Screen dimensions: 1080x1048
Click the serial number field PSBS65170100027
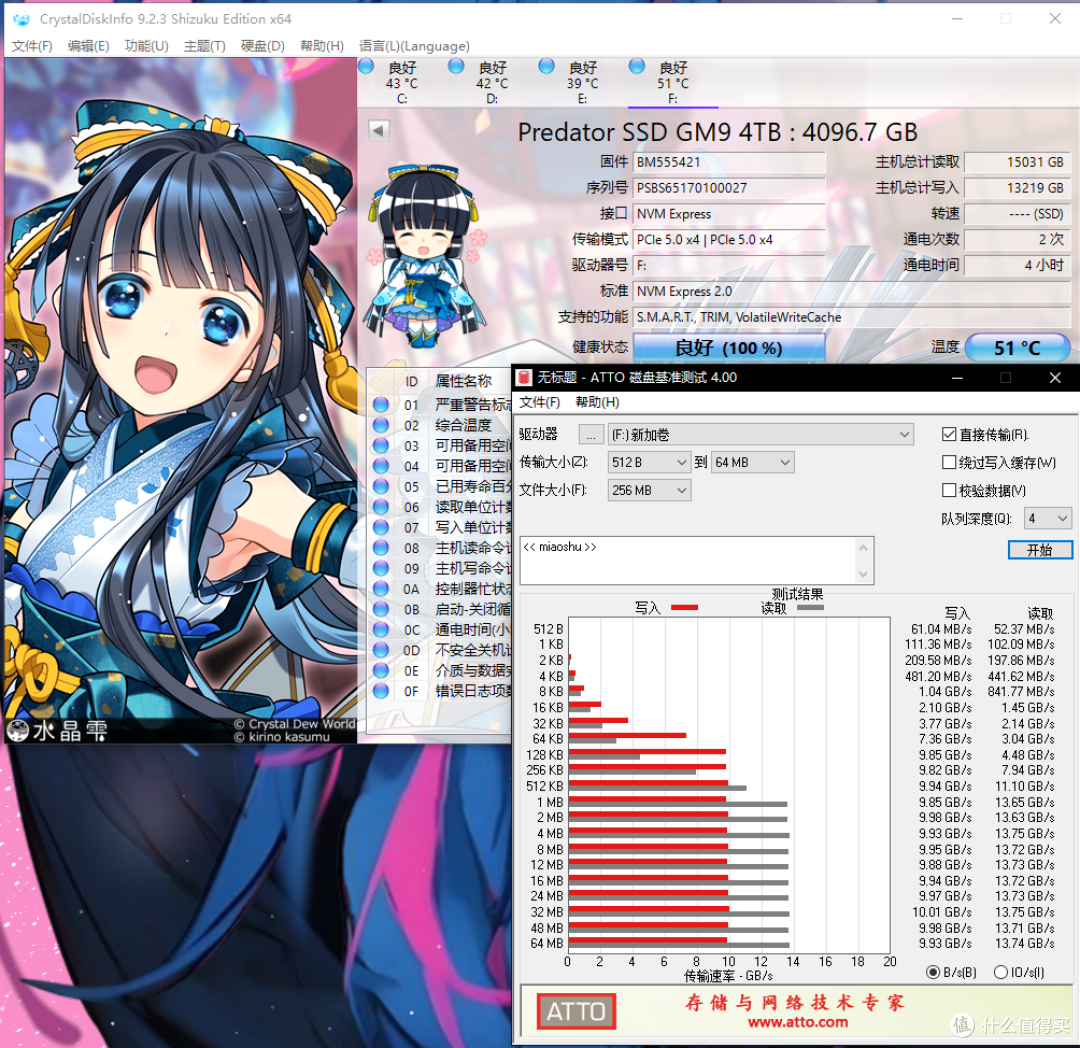click(x=729, y=188)
